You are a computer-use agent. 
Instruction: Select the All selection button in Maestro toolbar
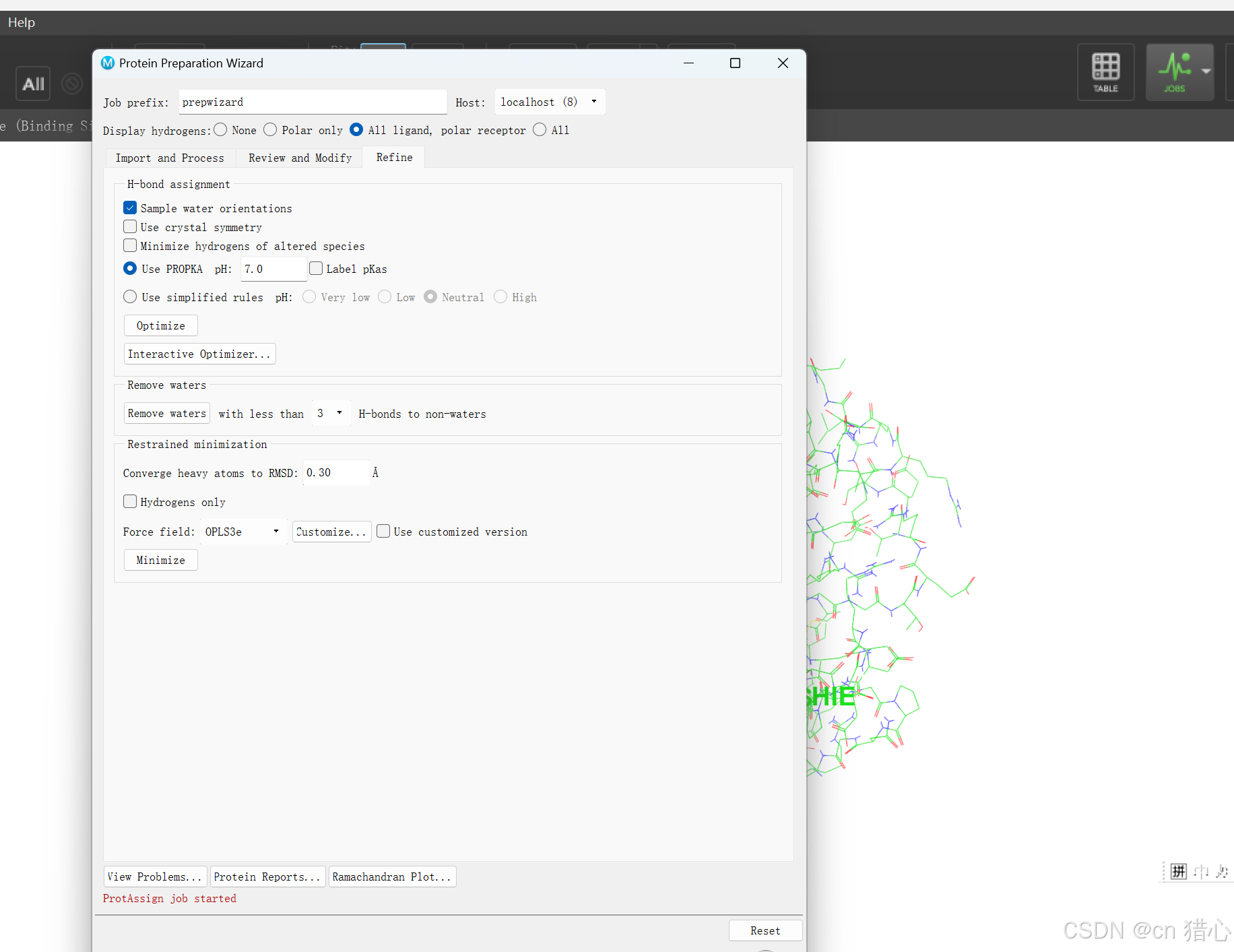point(33,84)
